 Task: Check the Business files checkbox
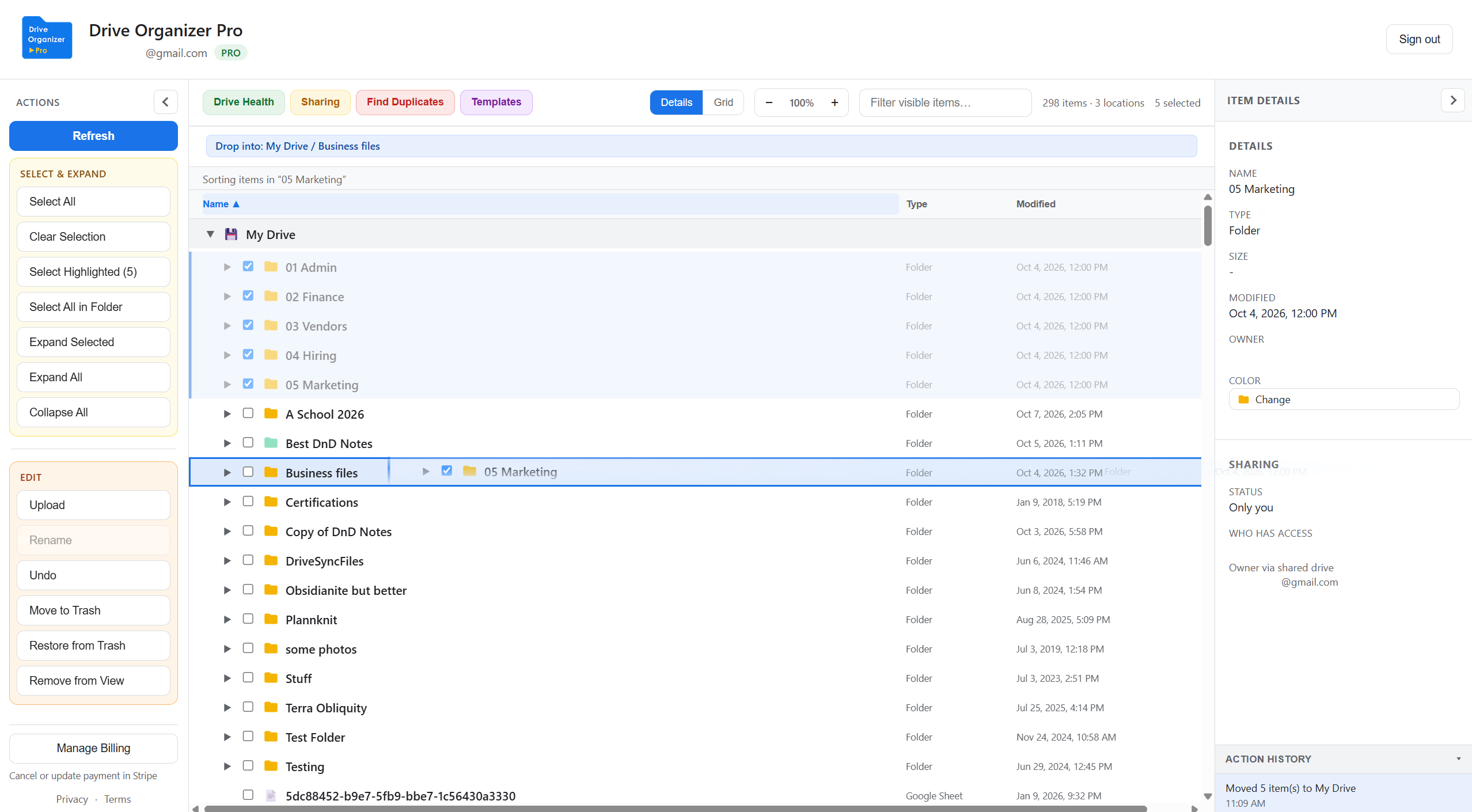(x=248, y=472)
